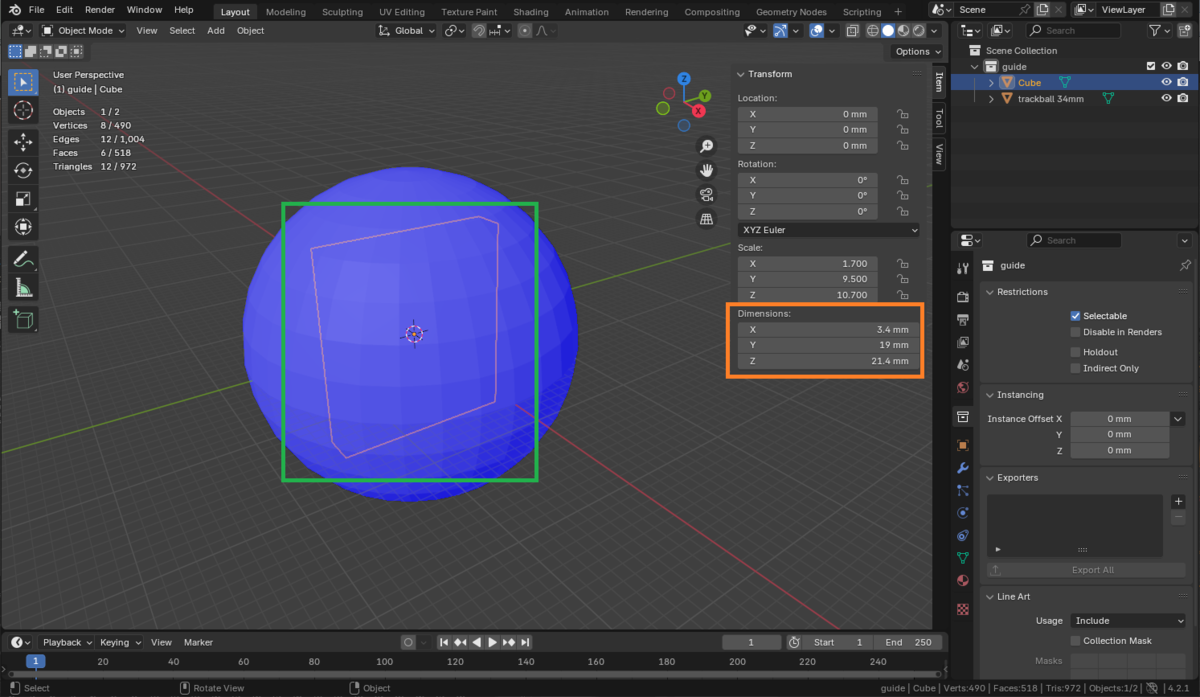
Task: Click the pan hand viewport gizmo
Action: (706, 170)
